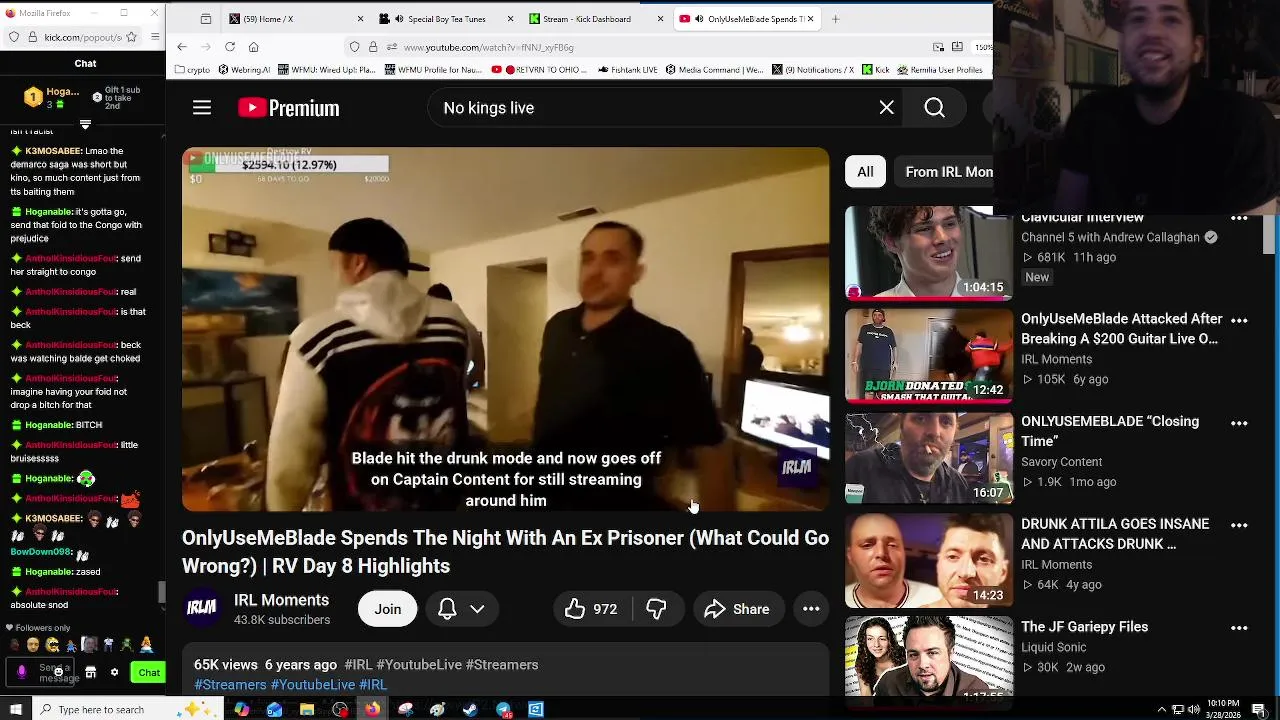Open the IRL Moments channel avatar
This screenshot has width=1280, height=720.
(202, 609)
